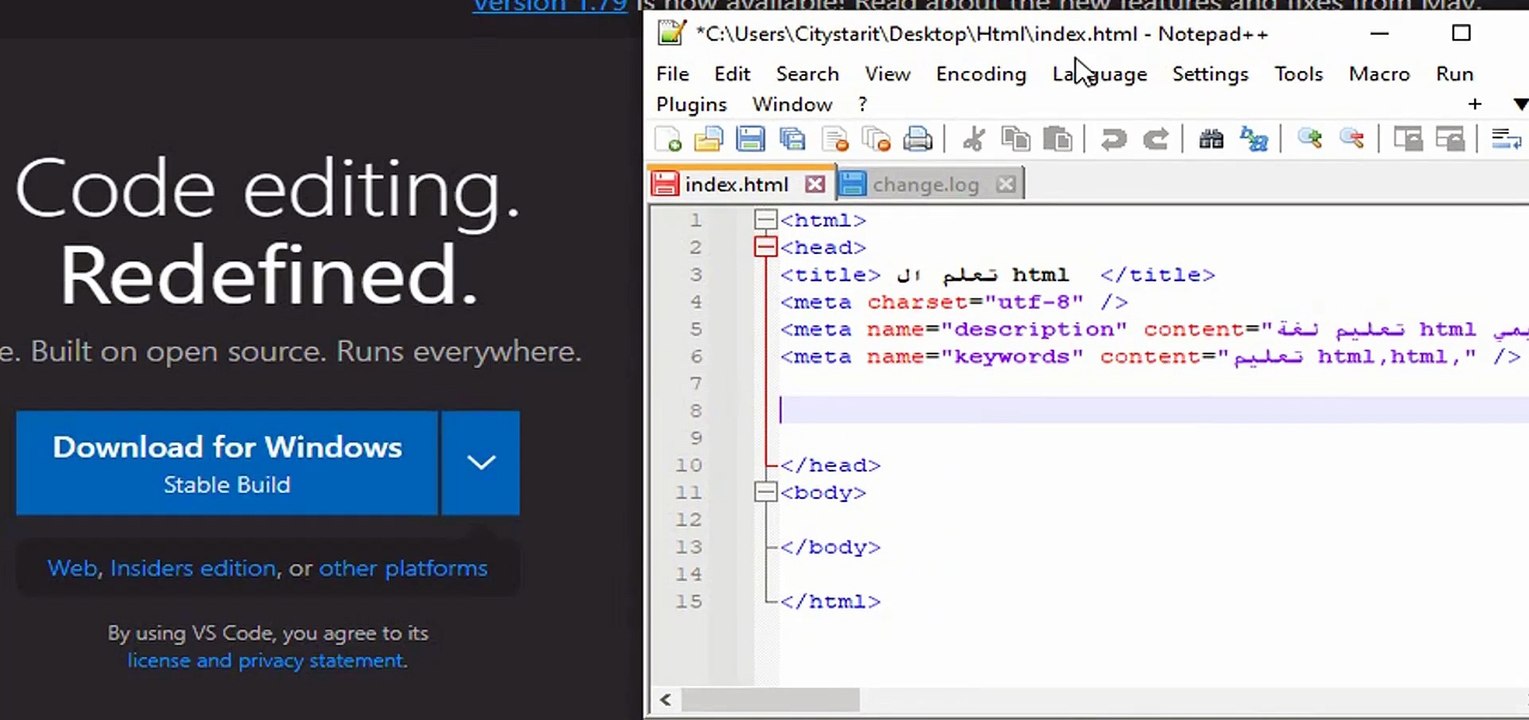Minimize the Notepad++ window

point(1380,33)
